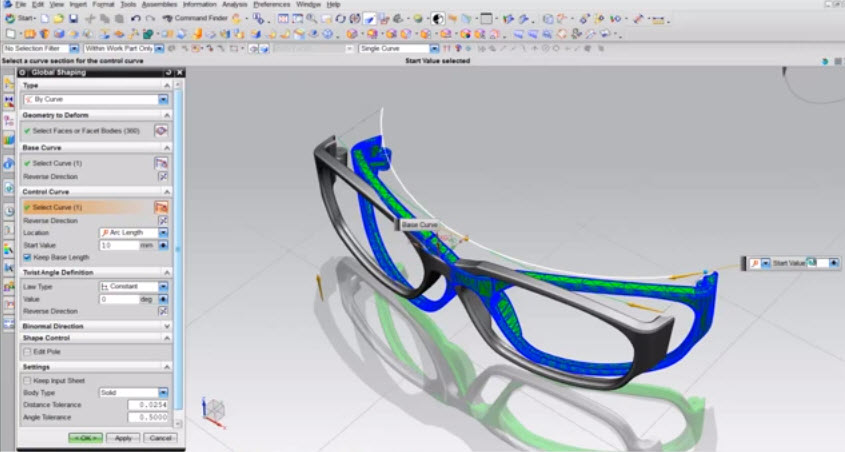Open the Single Curve dropdown
The width and height of the screenshot is (845, 452).
coord(434,48)
